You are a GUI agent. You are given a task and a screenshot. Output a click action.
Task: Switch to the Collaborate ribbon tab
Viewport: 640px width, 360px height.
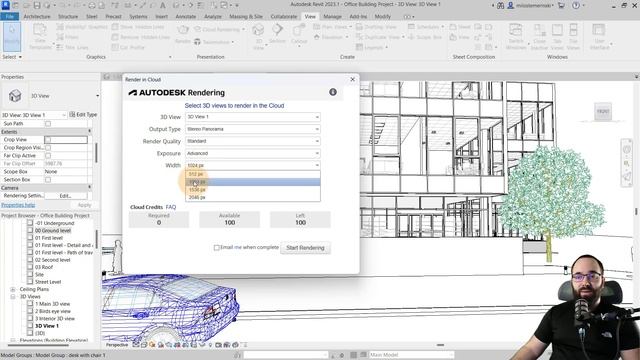click(x=284, y=16)
